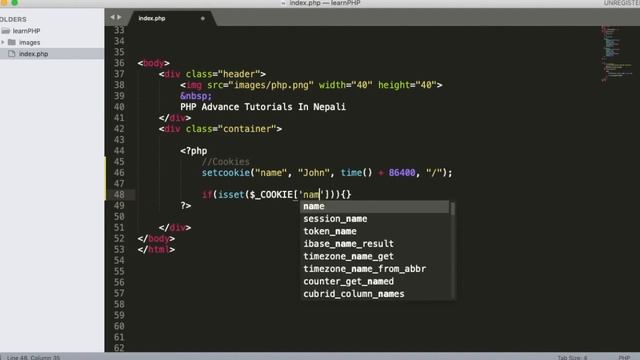
Task: Choose 'token_name' autocomplete suggestion
Action: [375, 231]
